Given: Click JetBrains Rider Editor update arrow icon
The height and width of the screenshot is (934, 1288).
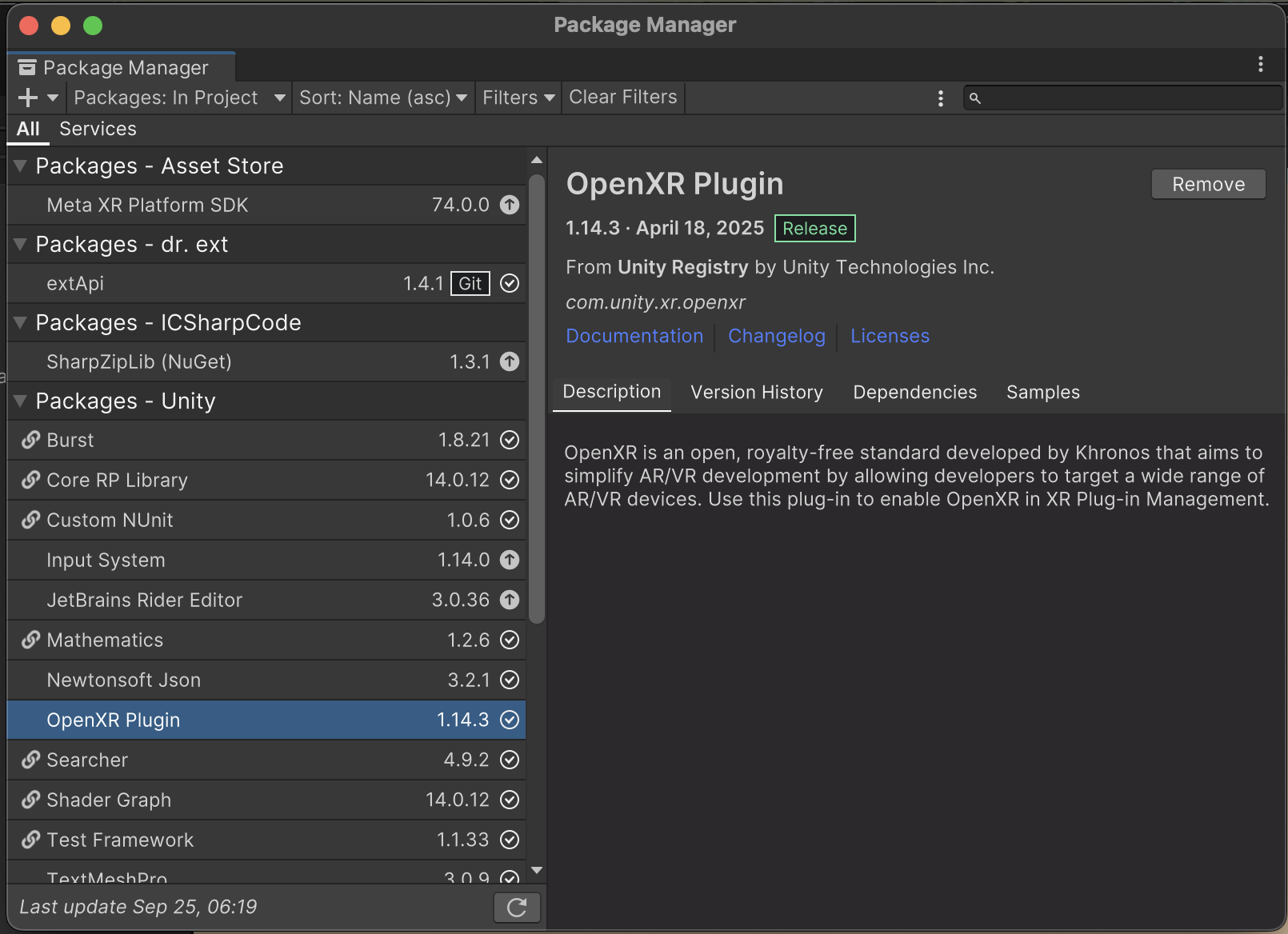Looking at the screenshot, I should [510, 601].
